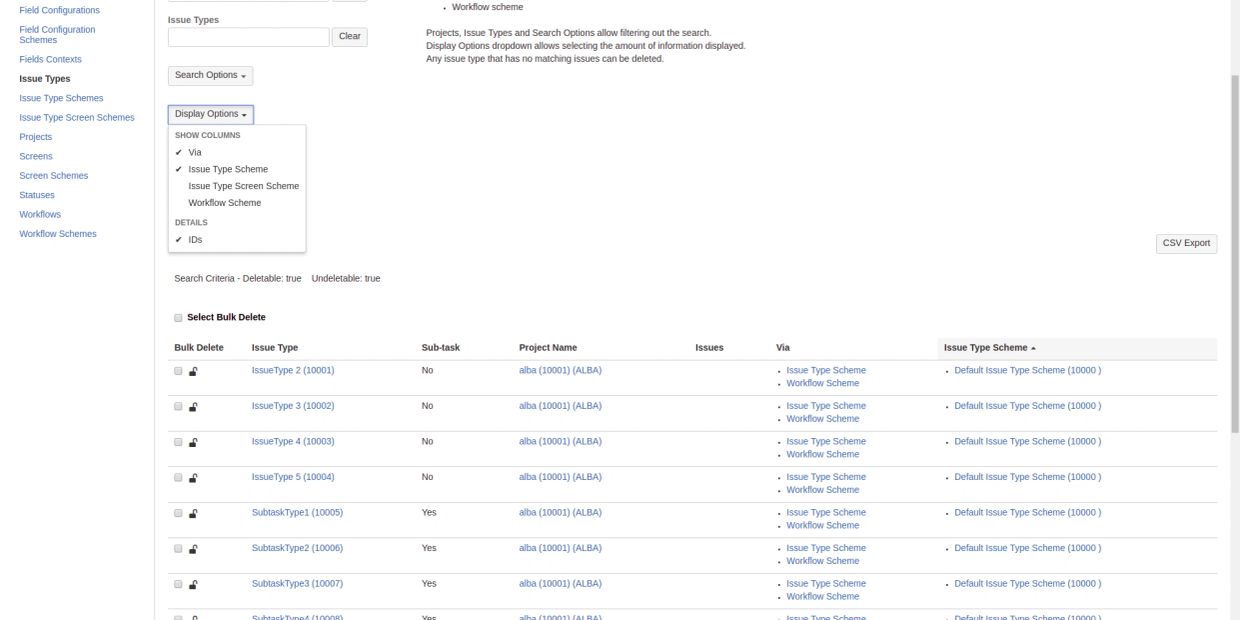Click the Via column header
1240x620 pixels.
coord(783,348)
